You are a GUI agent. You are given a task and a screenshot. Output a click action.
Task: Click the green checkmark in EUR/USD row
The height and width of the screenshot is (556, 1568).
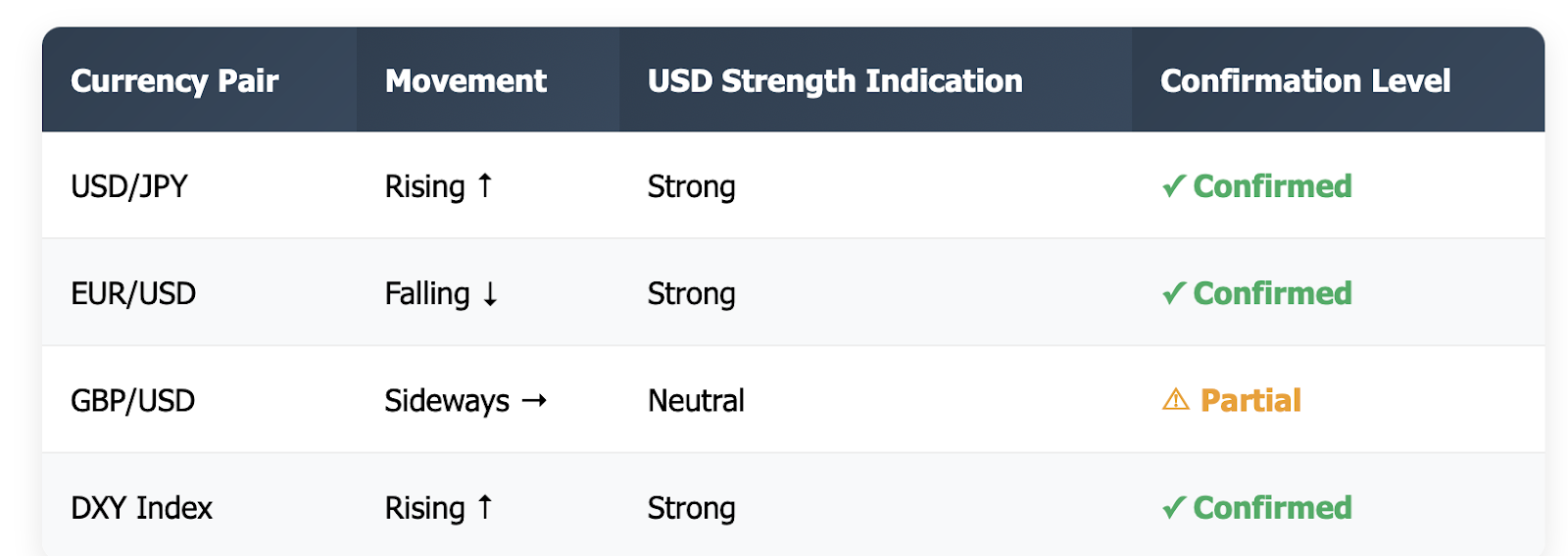tap(1173, 292)
